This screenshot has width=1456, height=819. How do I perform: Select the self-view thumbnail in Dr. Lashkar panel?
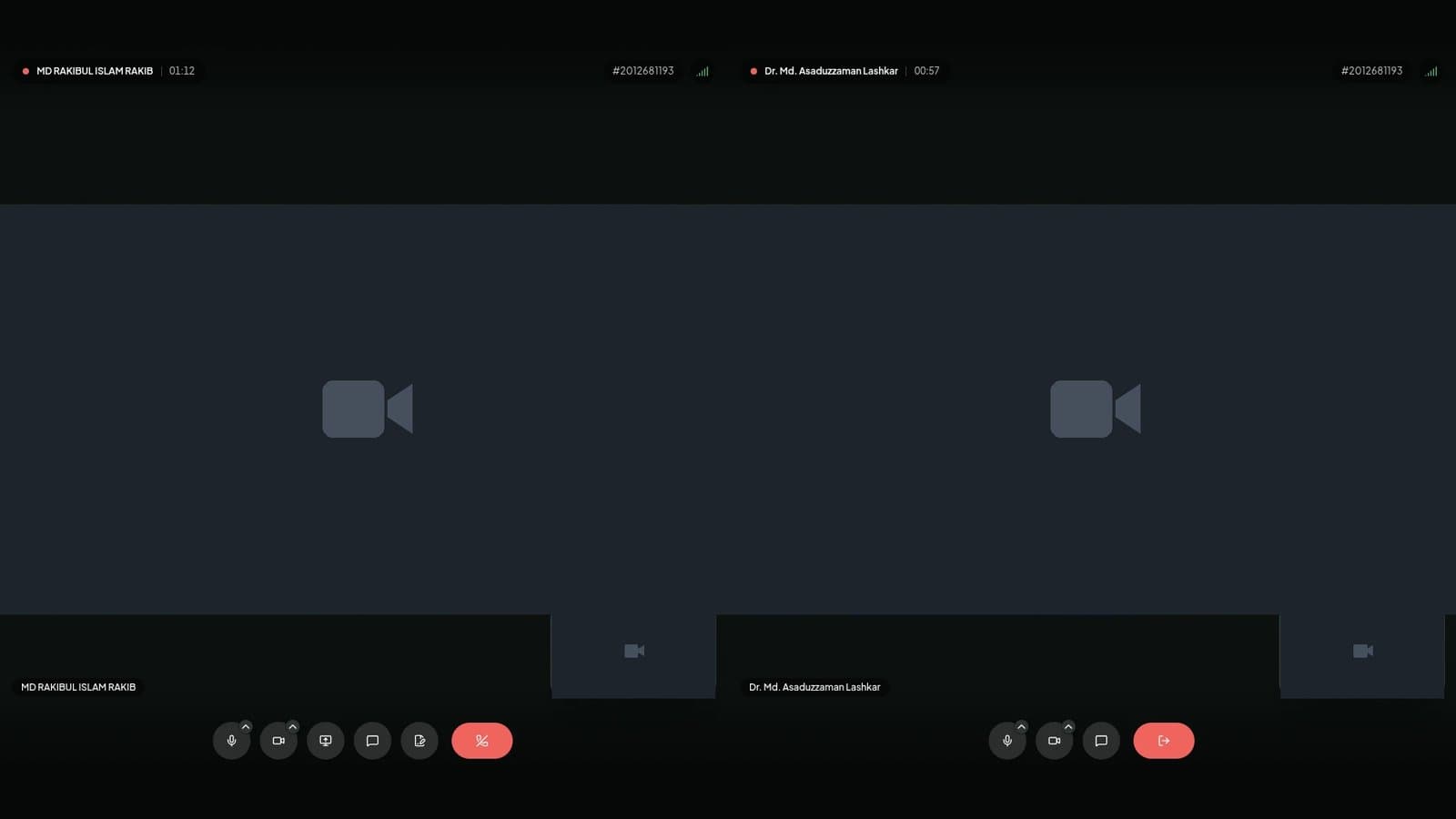pos(1362,656)
